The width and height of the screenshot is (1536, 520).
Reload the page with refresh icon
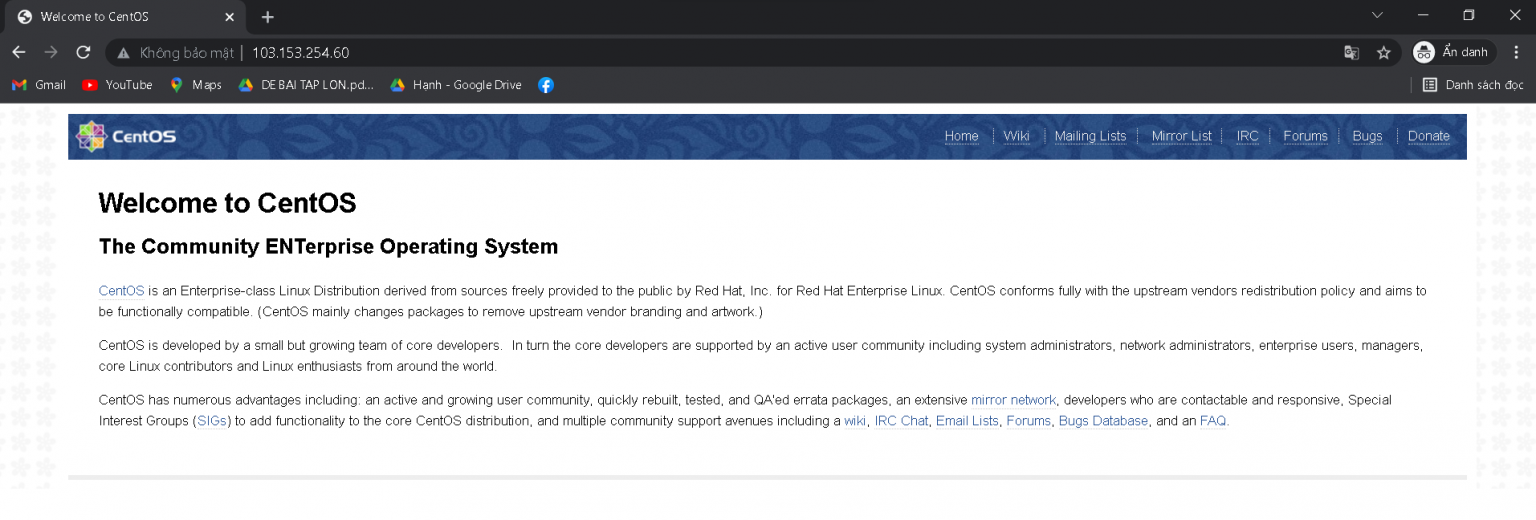pos(83,52)
